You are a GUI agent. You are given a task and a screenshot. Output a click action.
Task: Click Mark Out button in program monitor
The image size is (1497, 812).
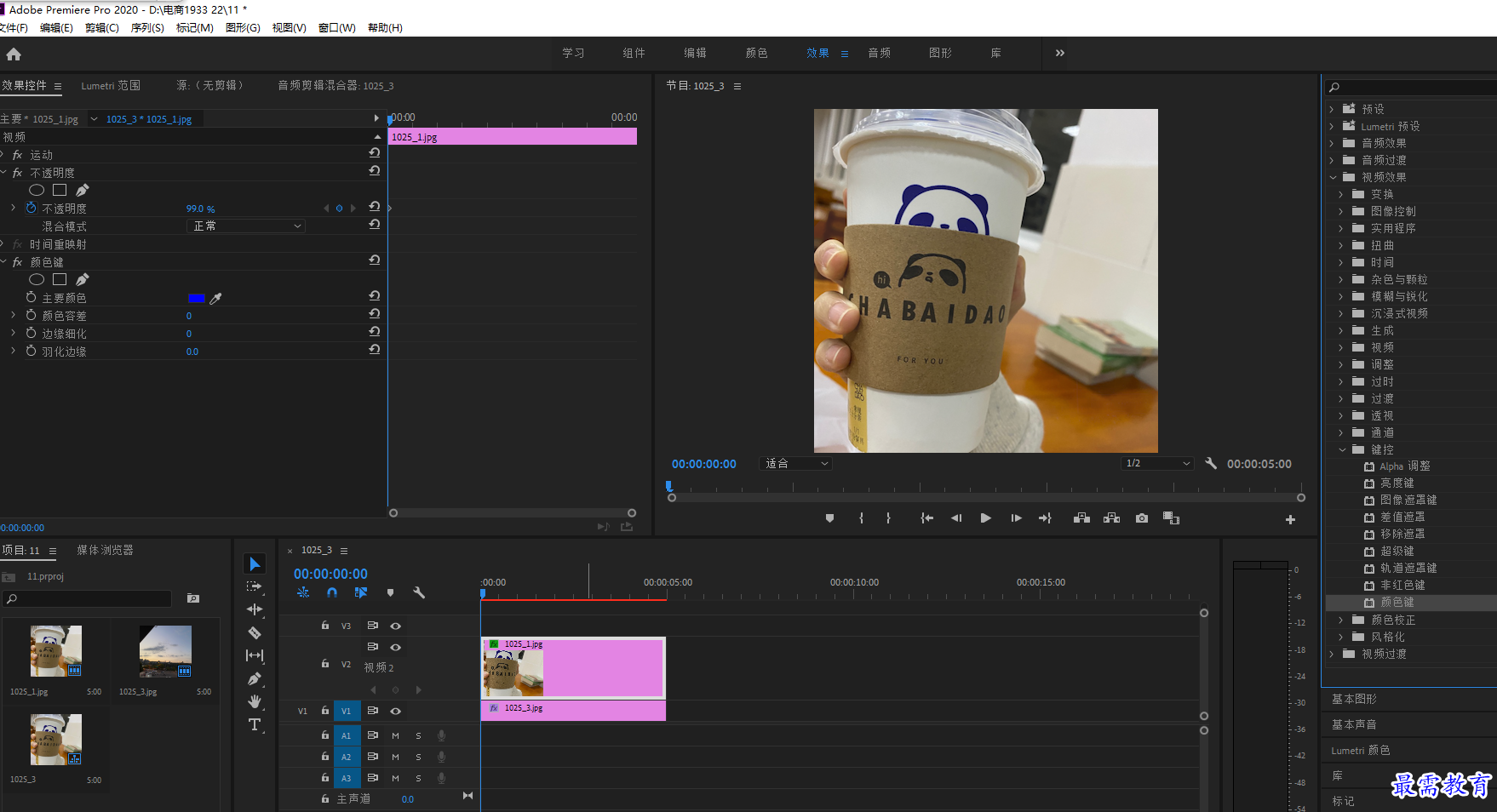(x=888, y=518)
